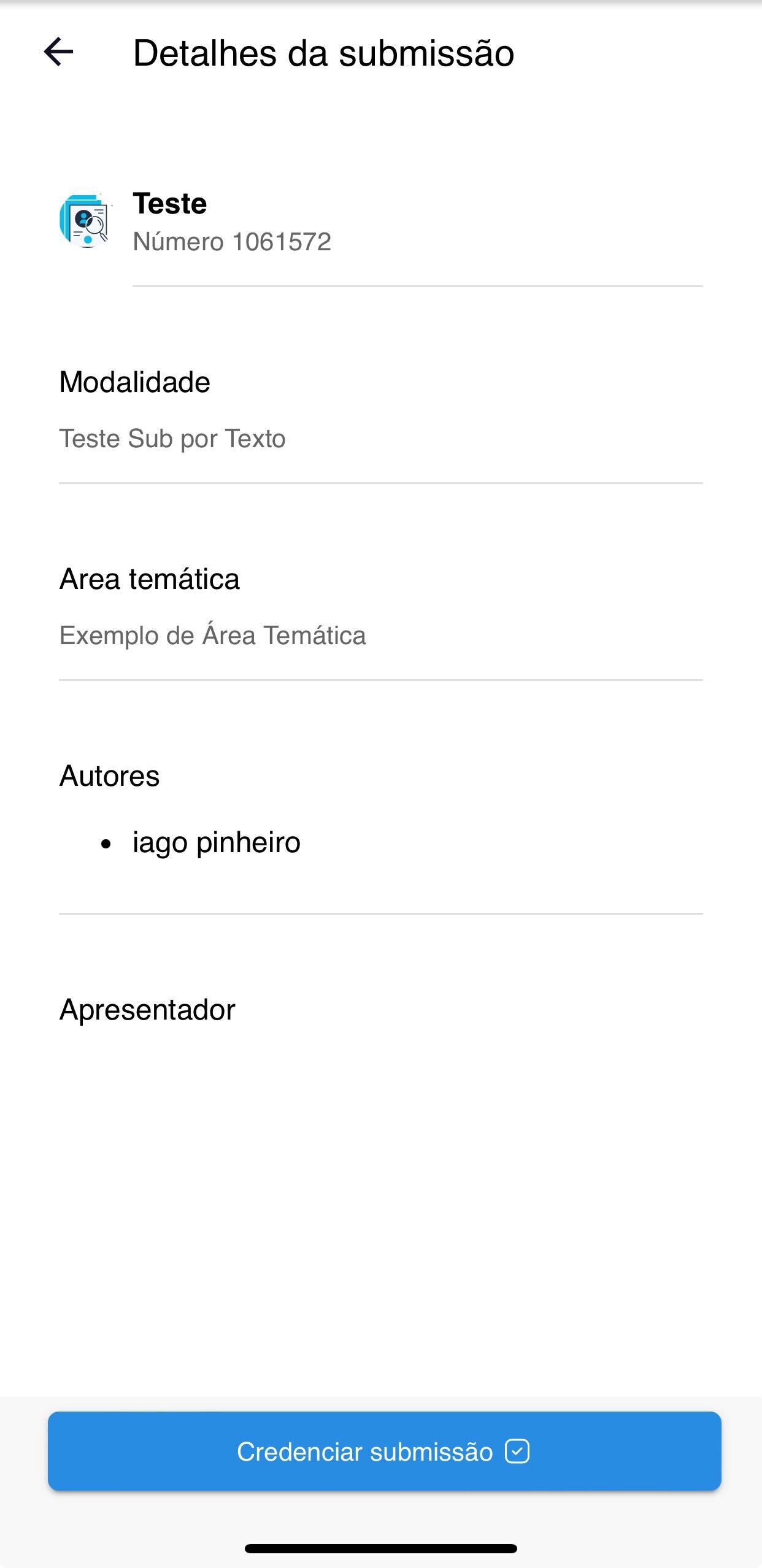The width and height of the screenshot is (762, 1568).
Task: Select Exemplo de Área Temática value
Action: (x=213, y=636)
